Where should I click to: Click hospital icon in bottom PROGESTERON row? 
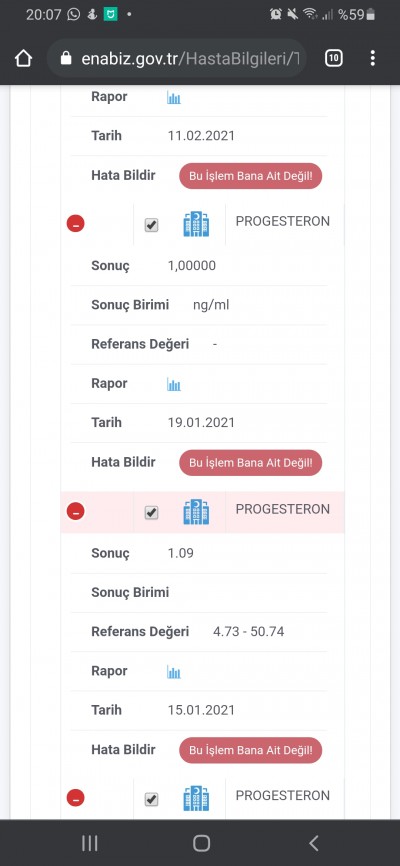[x=196, y=798]
